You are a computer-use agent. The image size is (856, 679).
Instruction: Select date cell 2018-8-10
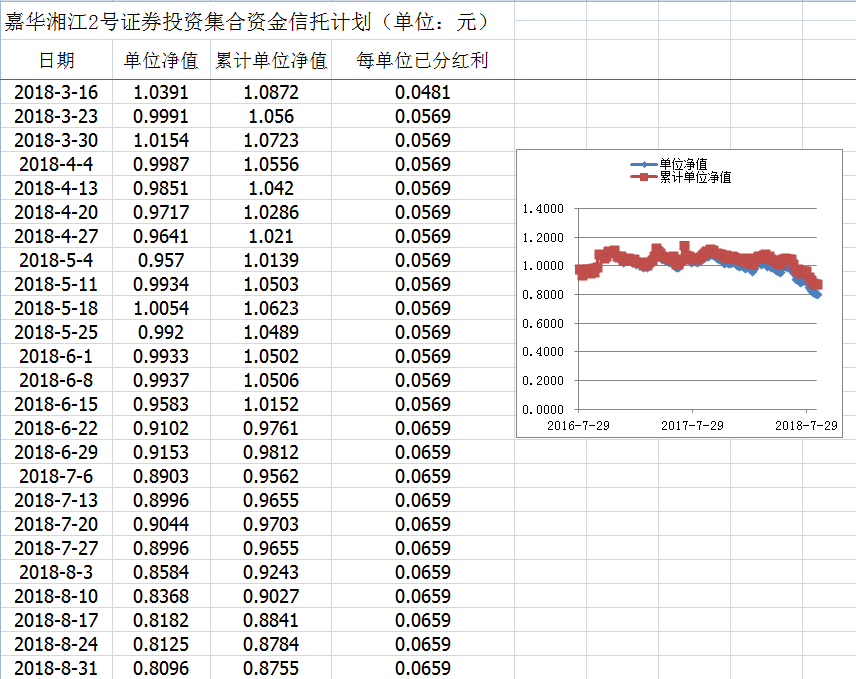point(56,596)
